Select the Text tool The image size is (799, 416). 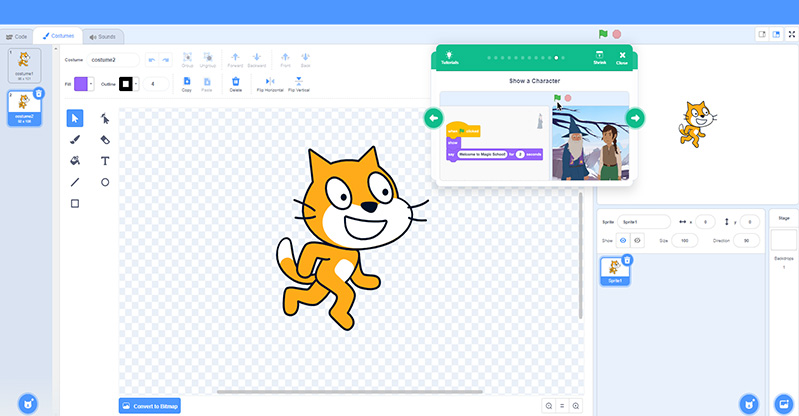[105, 161]
